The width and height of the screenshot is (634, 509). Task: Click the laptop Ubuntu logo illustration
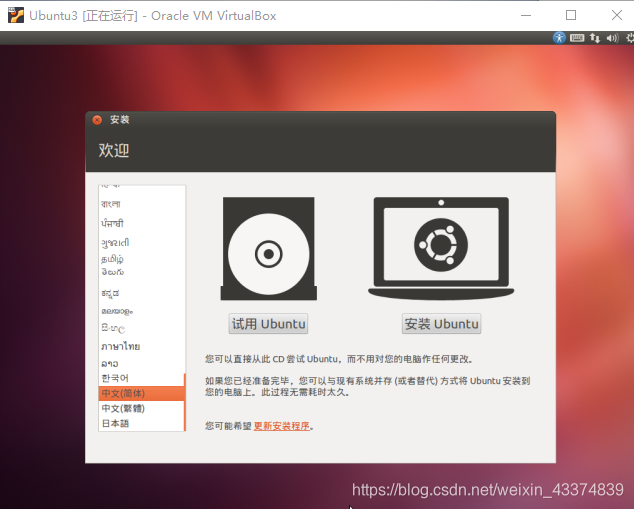441,248
